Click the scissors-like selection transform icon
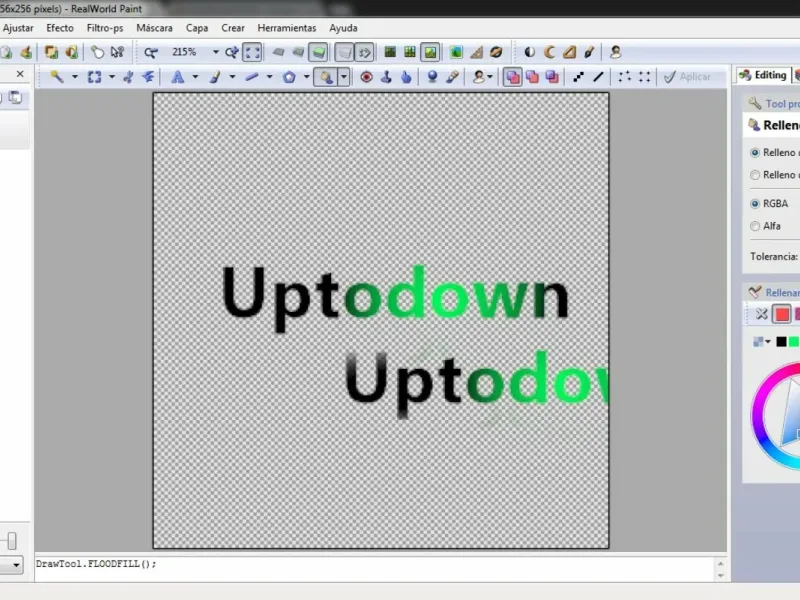The height and width of the screenshot is (600, 800). 128,77
